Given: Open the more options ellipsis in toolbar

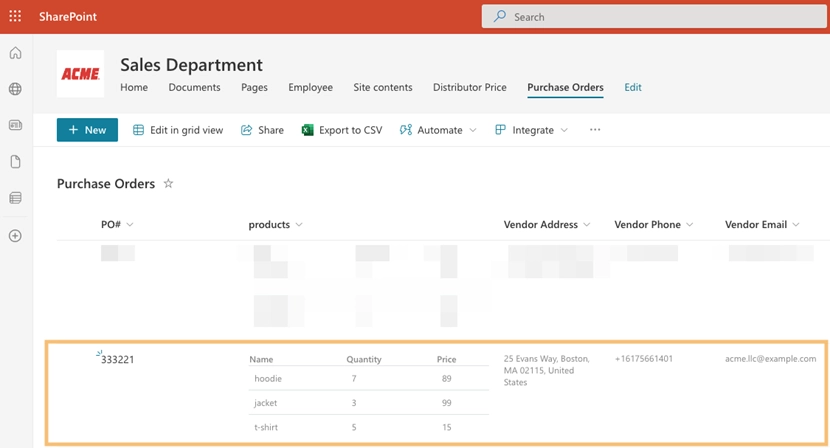Looking at the screenshot, I should 595,130.
